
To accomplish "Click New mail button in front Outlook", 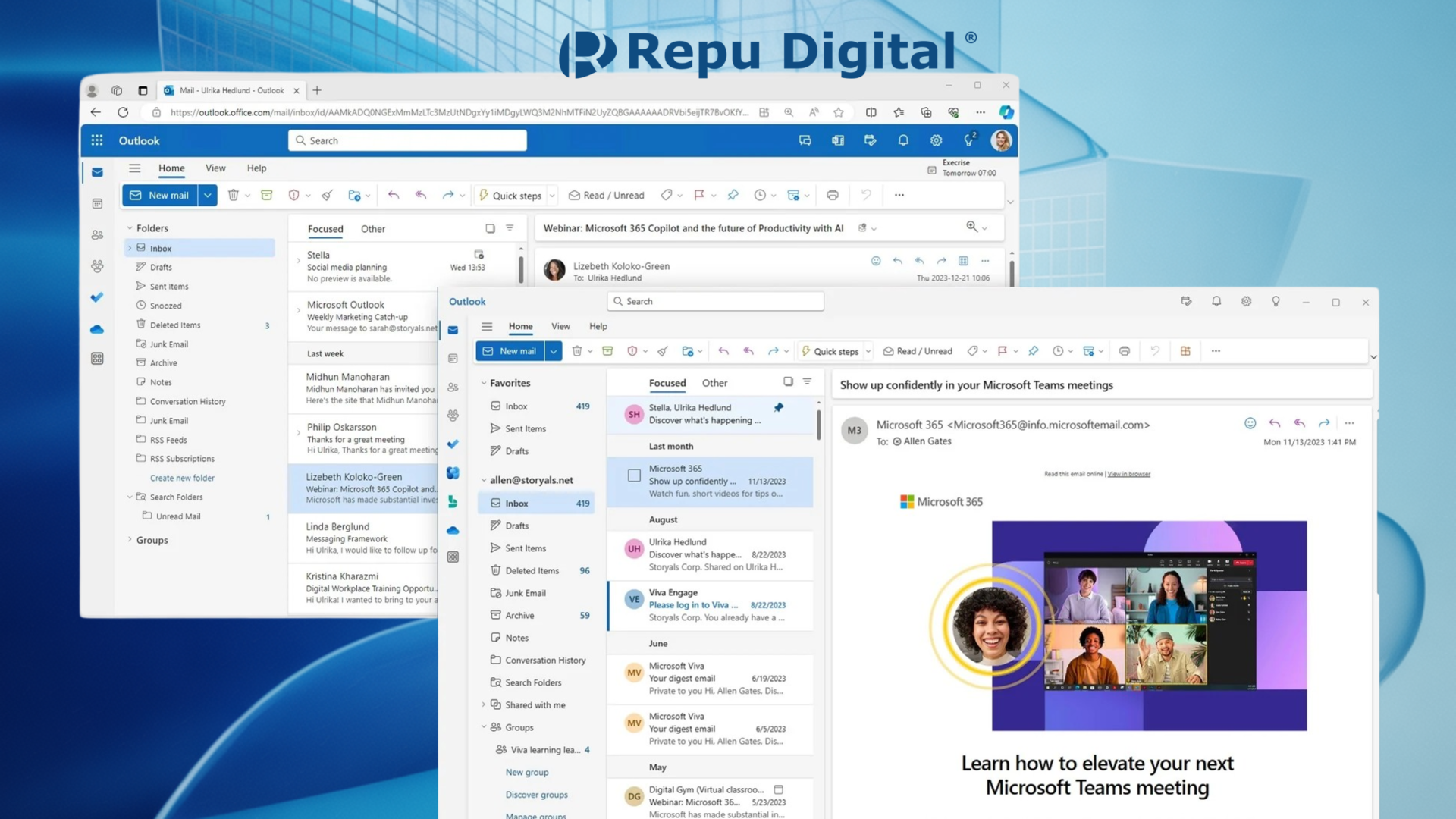I will [510, 351].
